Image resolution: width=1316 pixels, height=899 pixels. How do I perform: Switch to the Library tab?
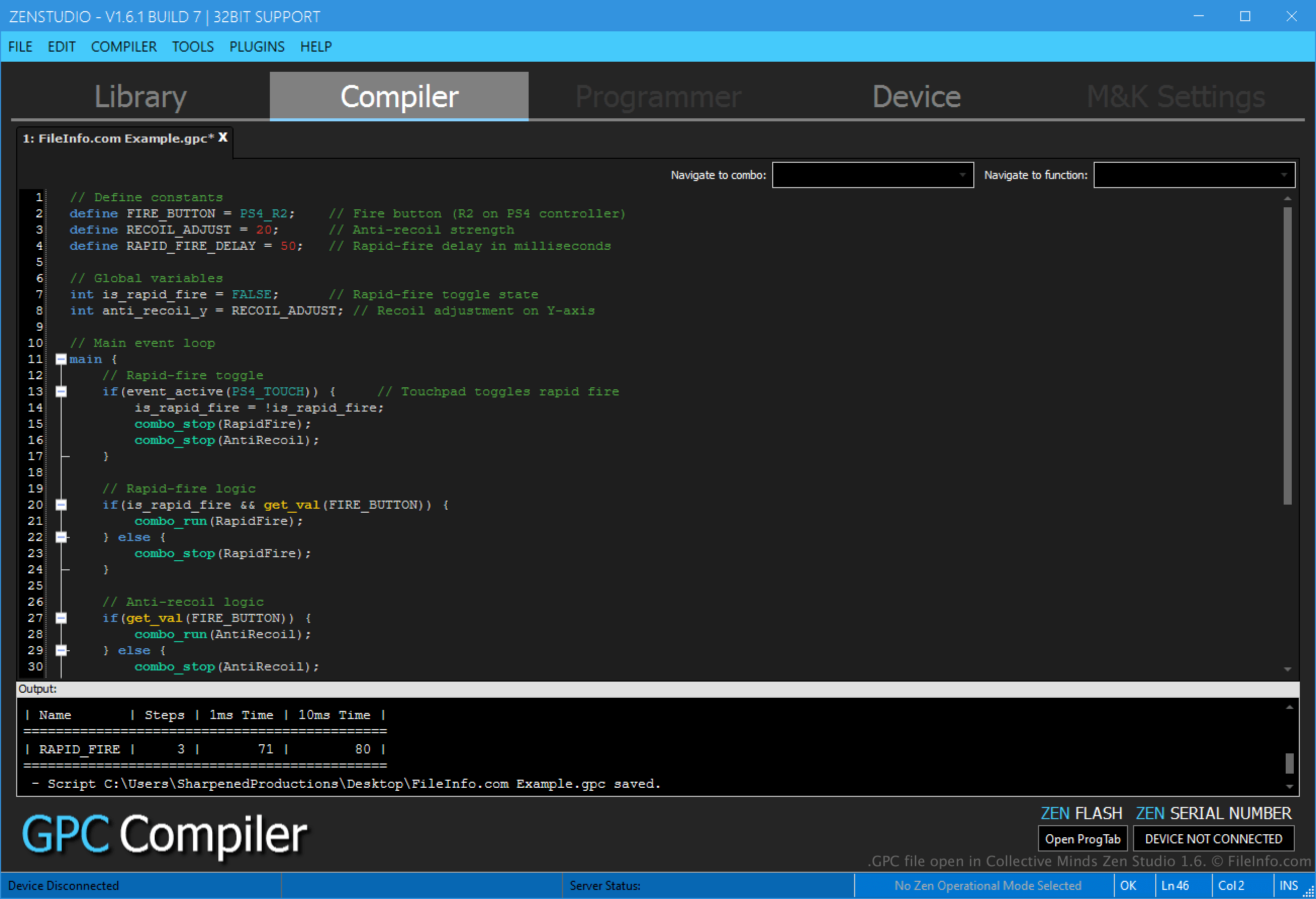point(140,96)
